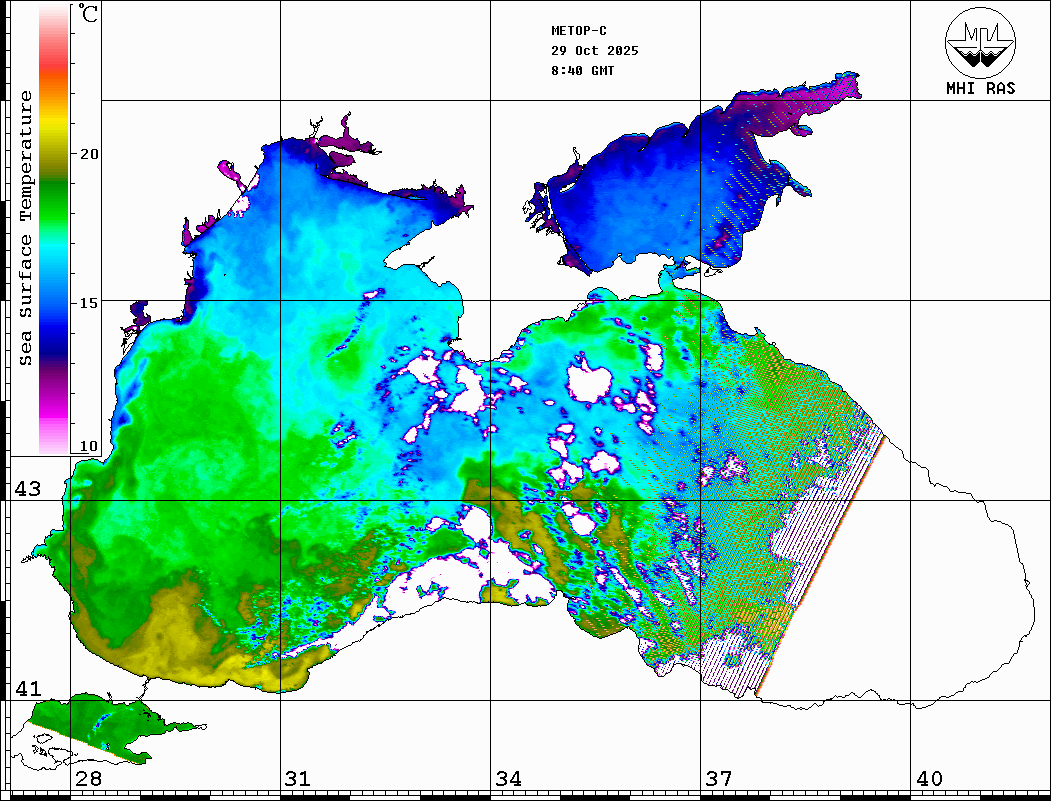Click the date "29 Oct 2025"
Image resolution: width=1051 pixels, height=801 pixels.
pos(594,51)
